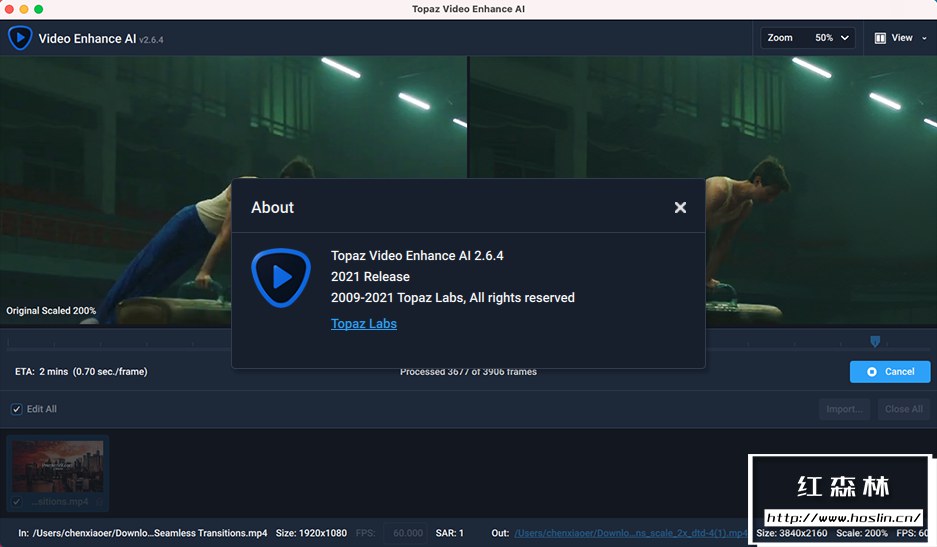Click the stop icon inside the Cancel button
937x547 pixels.
tap(872, 372)
